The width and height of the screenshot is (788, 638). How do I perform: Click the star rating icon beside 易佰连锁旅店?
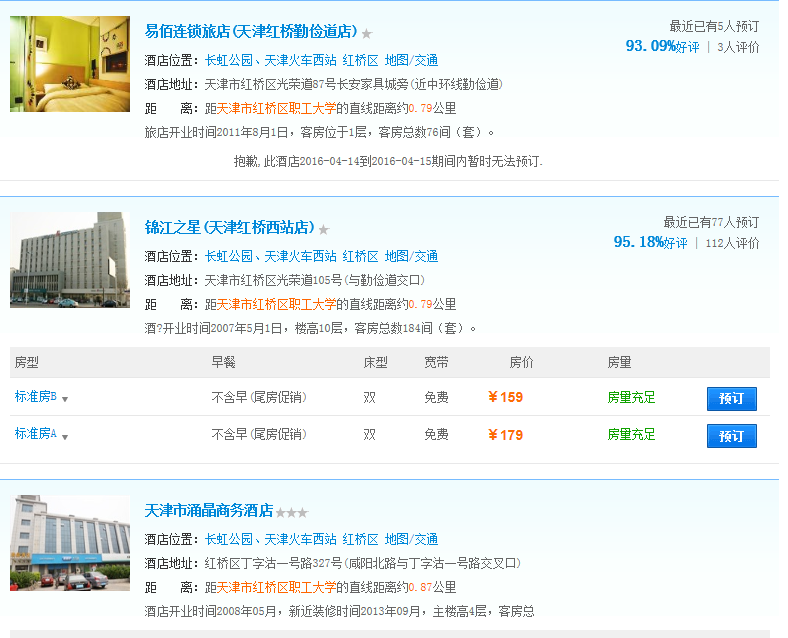[367, 34]
